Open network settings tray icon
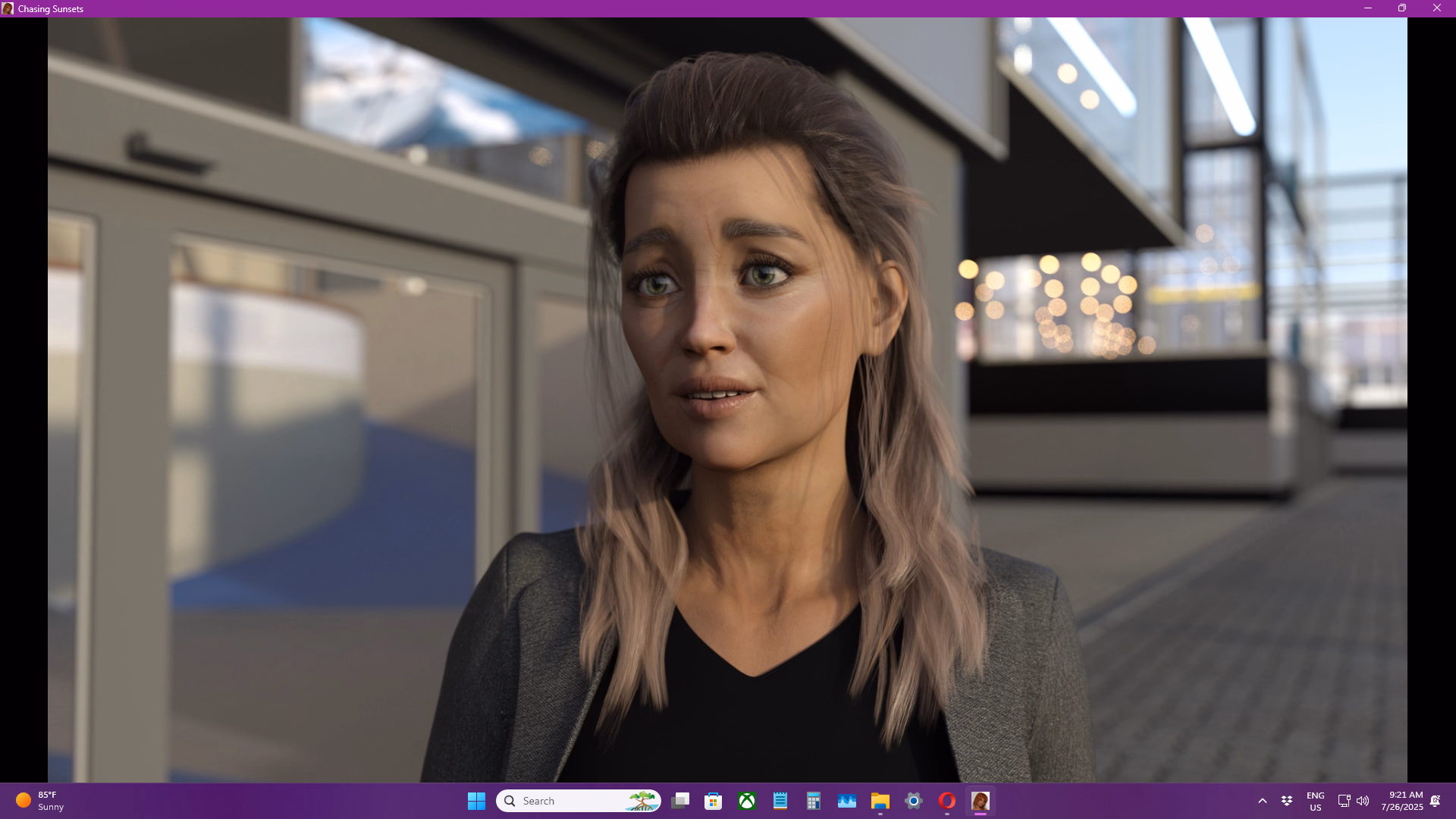 click(1344, 801)
